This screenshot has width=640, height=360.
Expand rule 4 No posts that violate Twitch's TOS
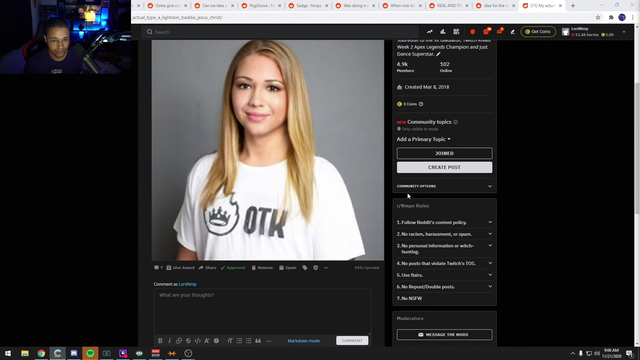click(x=444, y=263)
